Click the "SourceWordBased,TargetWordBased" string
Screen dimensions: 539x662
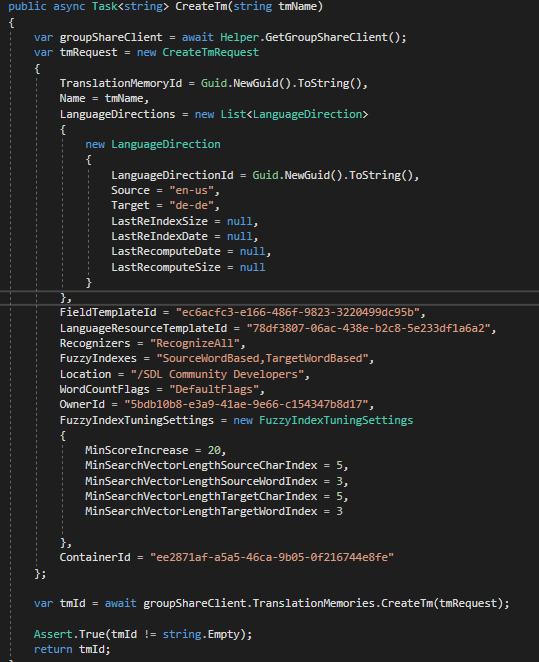[x=263, y=358]
